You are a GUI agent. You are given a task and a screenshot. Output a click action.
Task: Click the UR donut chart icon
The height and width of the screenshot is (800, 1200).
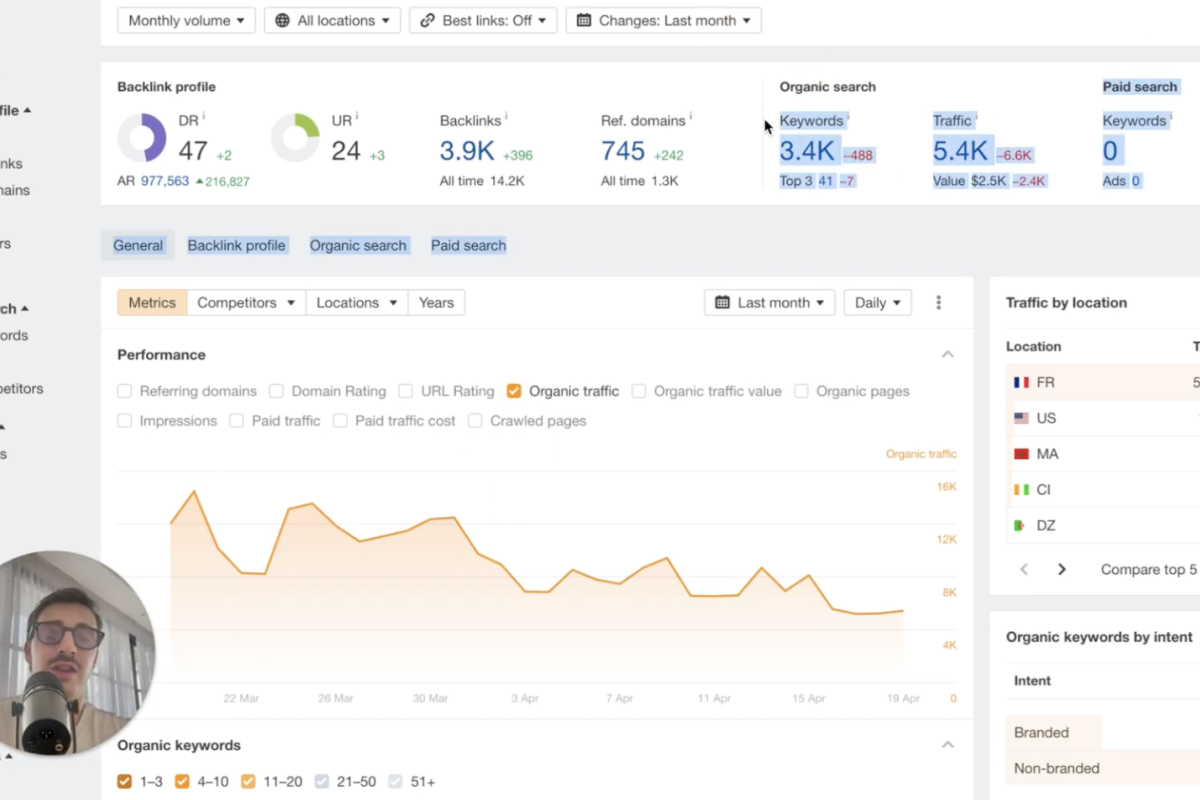(295, 138)
